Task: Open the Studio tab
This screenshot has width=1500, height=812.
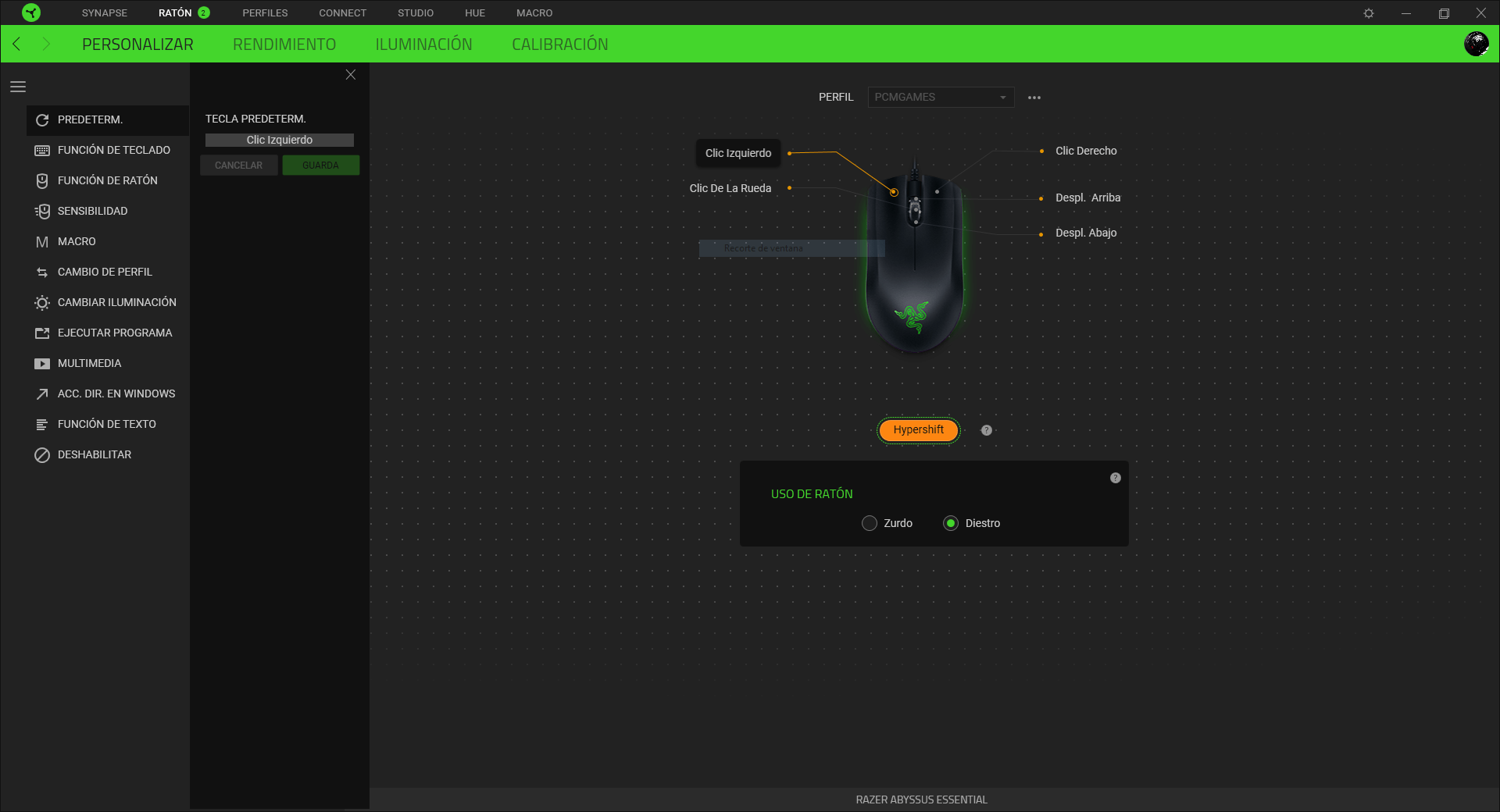Action: pyautogui.click(x=416, y=13)
